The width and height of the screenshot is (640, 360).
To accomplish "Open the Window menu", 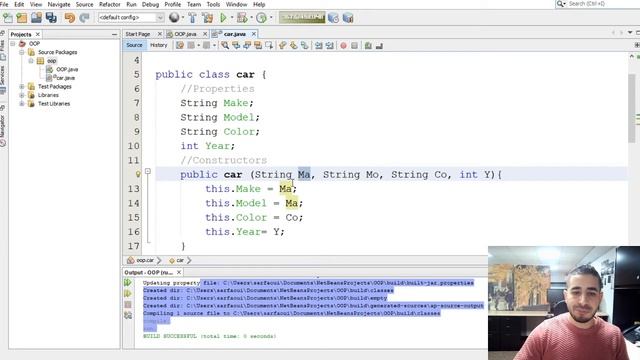I will (236, 4).
